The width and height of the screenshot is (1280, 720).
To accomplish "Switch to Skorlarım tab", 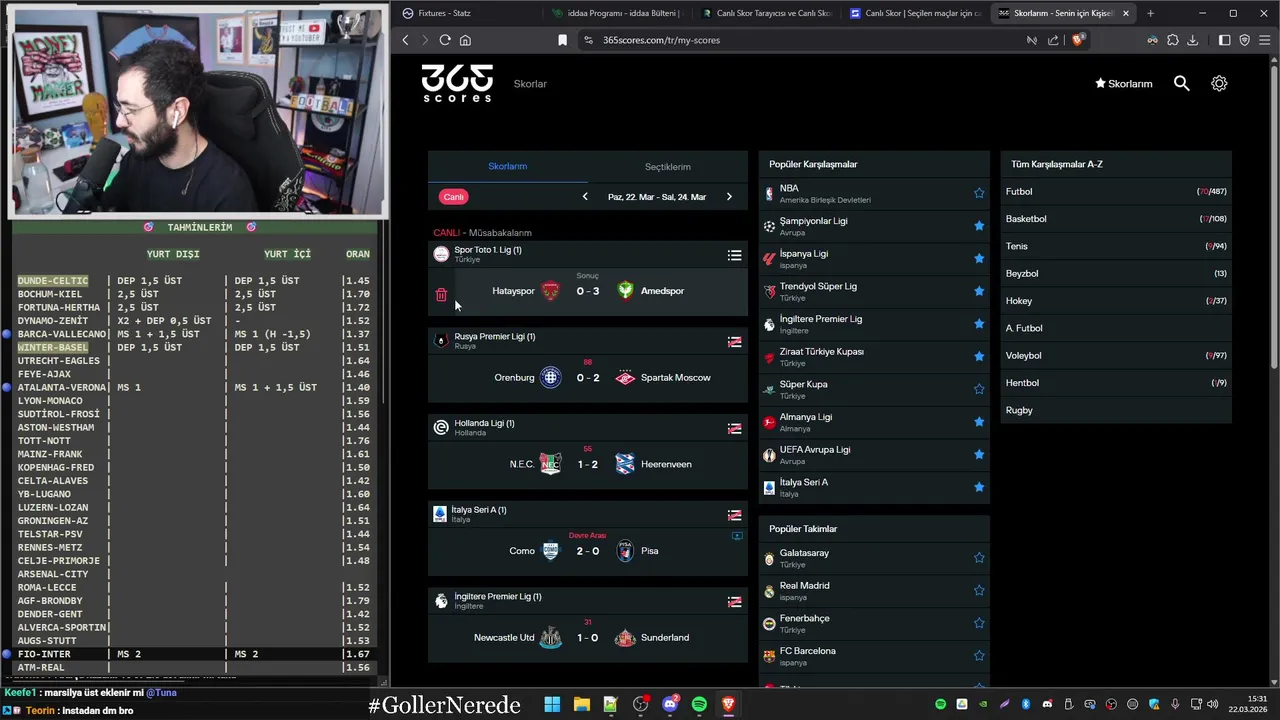I will [x=507, y=166].
